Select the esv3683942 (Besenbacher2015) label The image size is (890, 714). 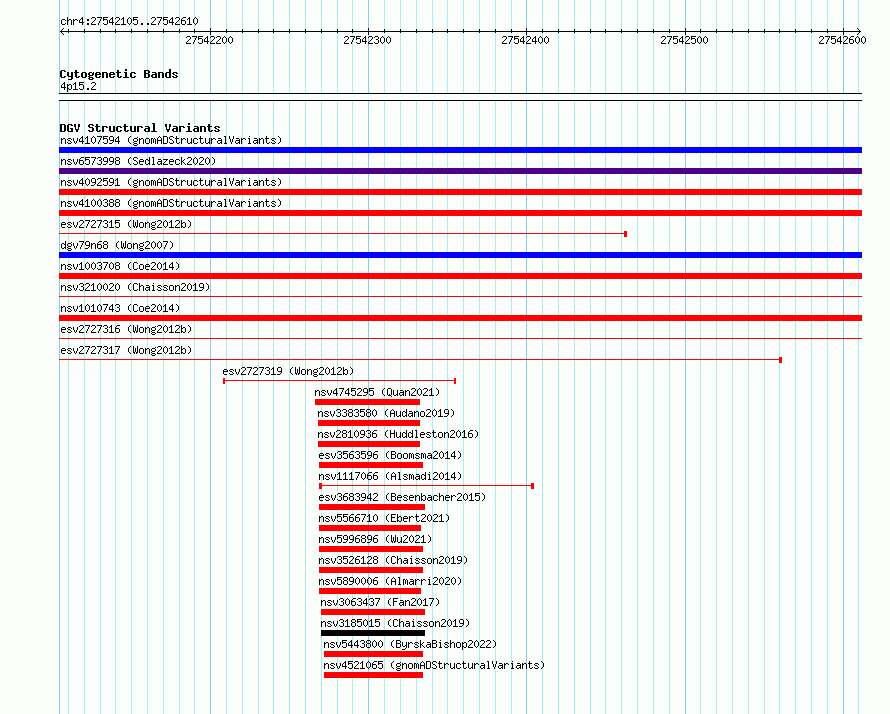(x=402, y=497)
